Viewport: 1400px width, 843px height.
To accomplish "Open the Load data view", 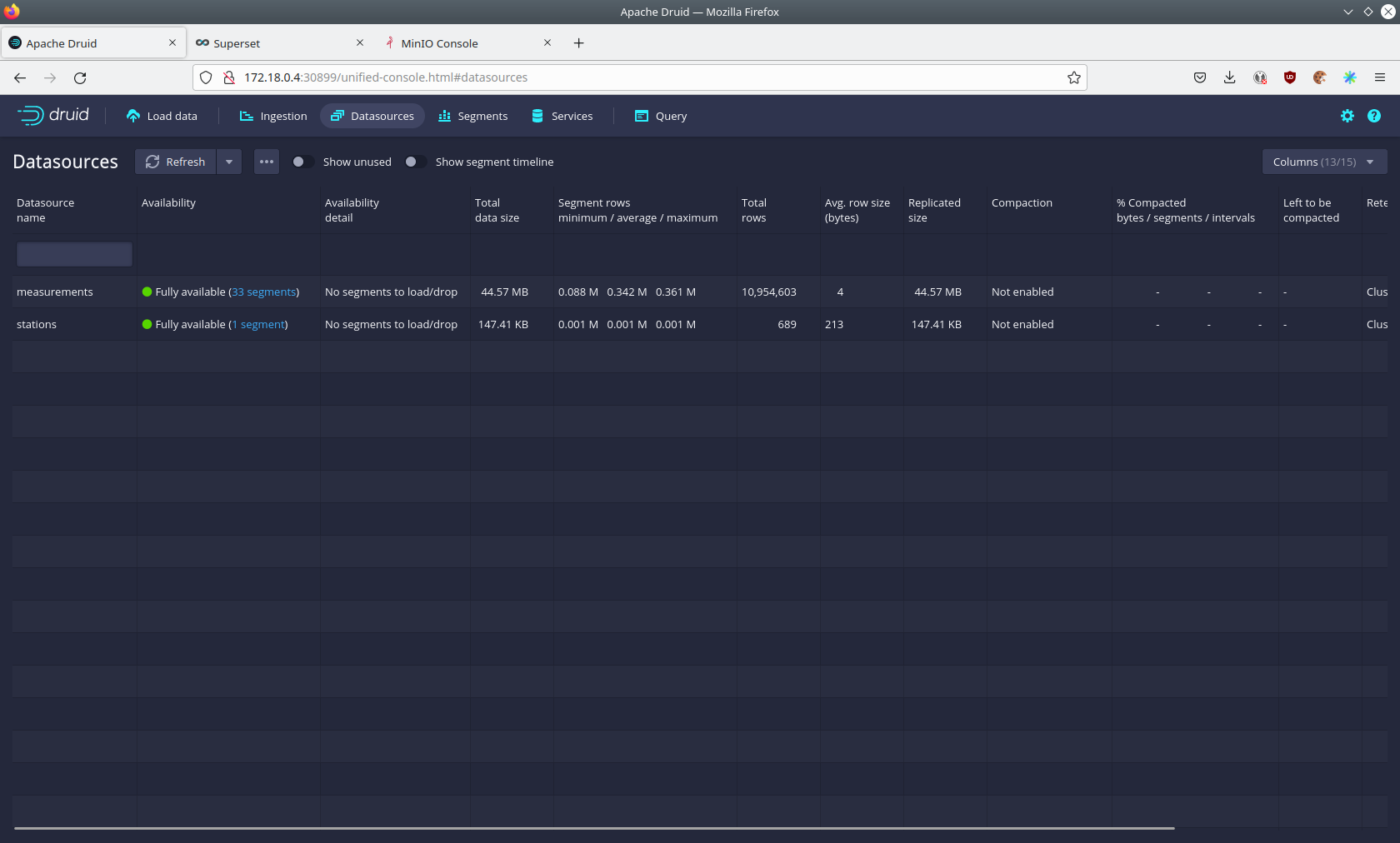I will (162, 116).
